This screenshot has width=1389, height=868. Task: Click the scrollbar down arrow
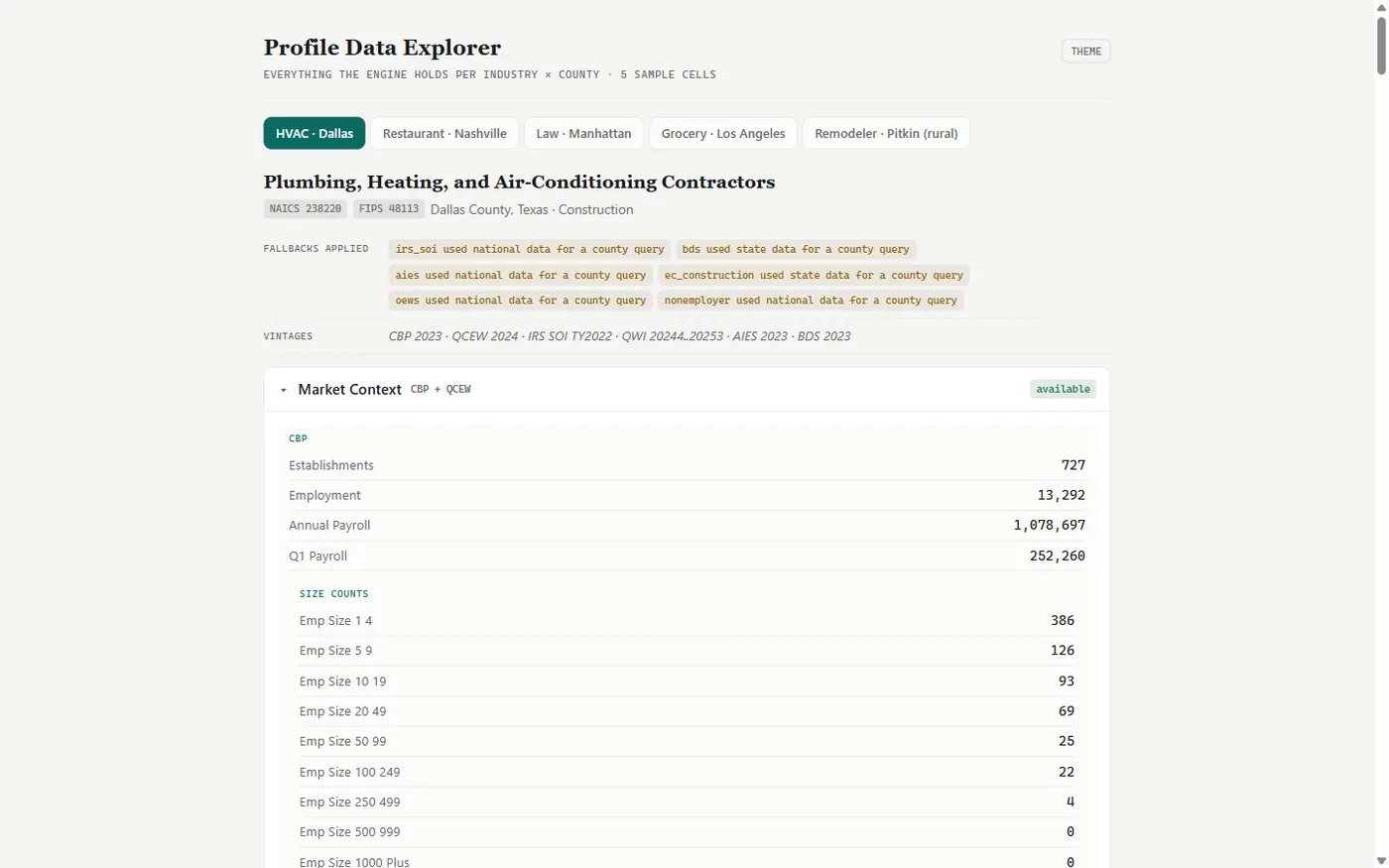[x=1381, y=861]
